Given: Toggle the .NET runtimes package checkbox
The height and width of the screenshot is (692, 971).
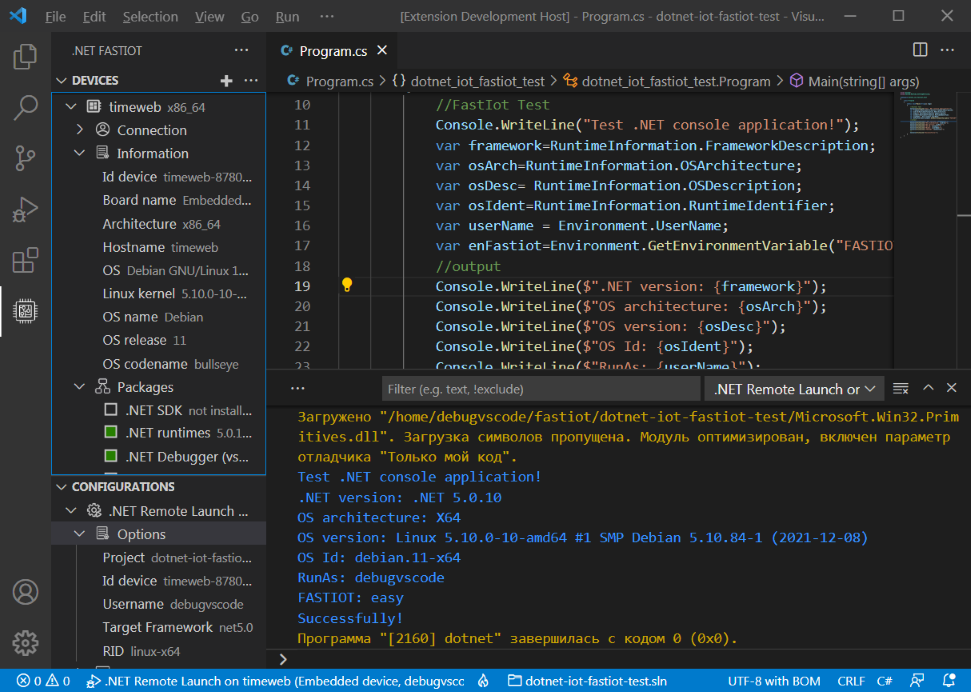Looking at the screenshot, I should click(x=112, y=433).
